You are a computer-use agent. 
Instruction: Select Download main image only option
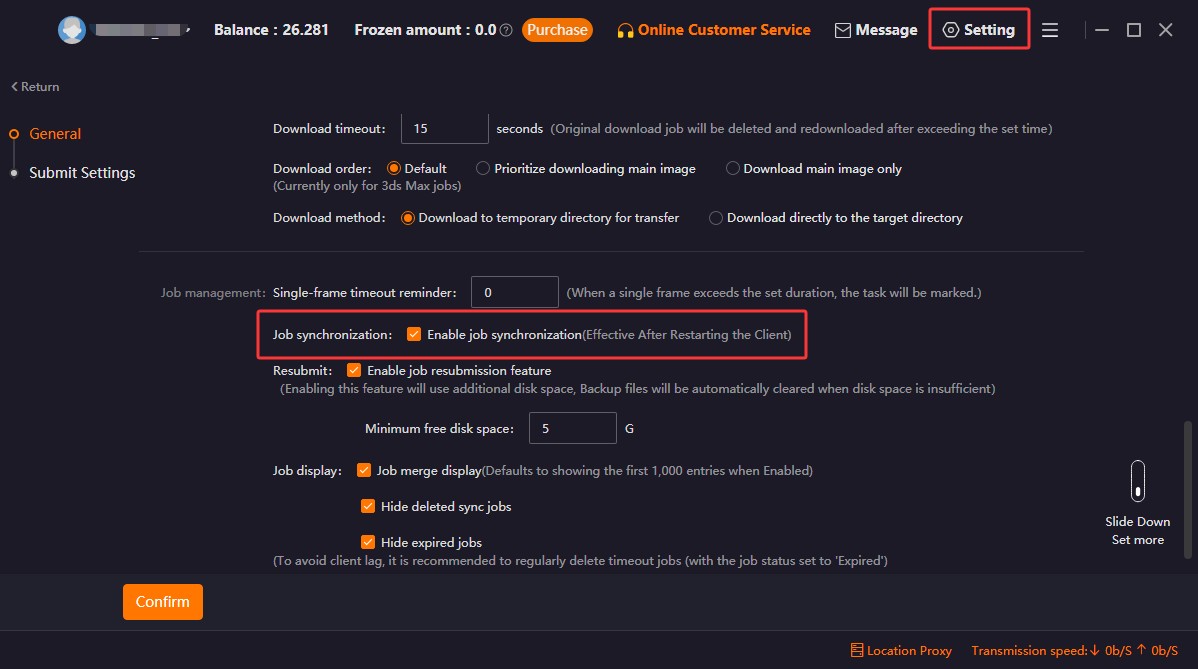[732, 168]
